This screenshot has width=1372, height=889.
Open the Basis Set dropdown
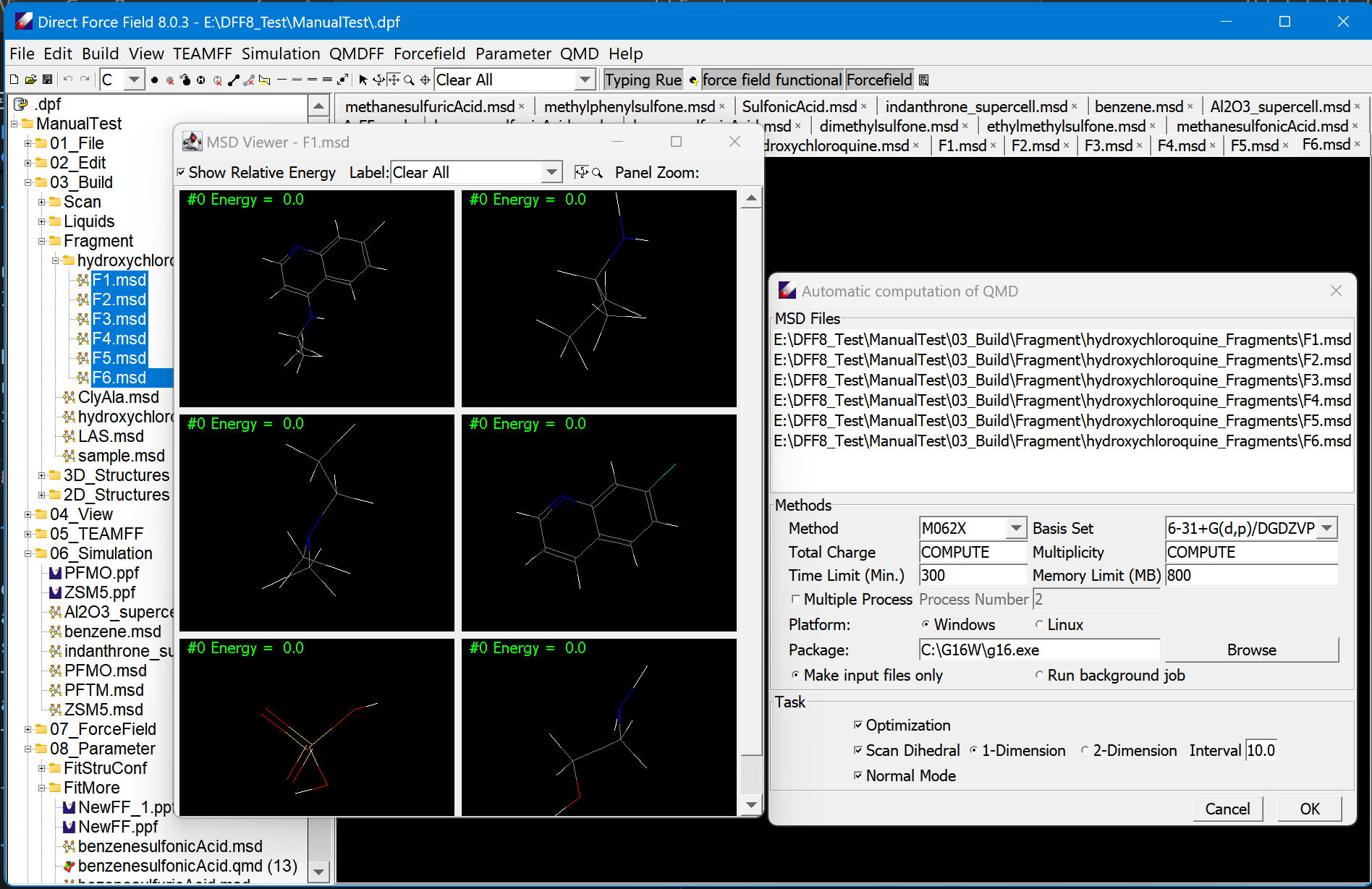tap(1326, 528)
